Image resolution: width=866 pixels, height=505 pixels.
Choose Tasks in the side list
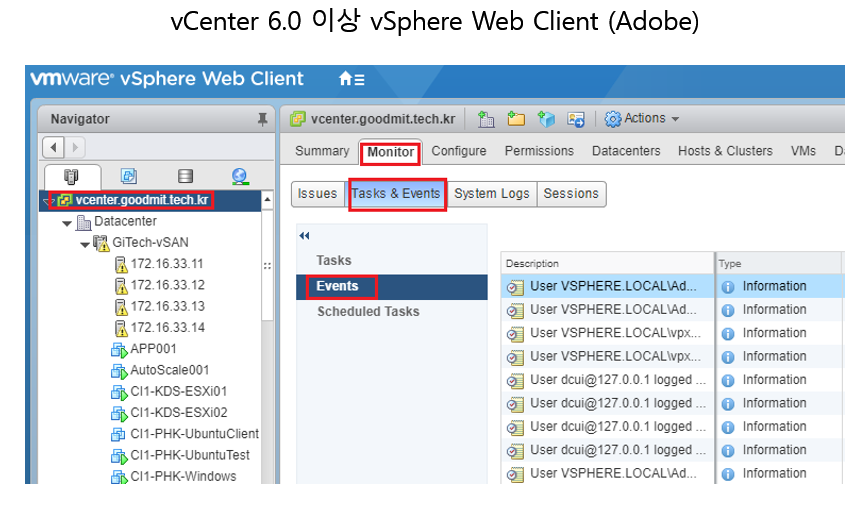(392, 260)
